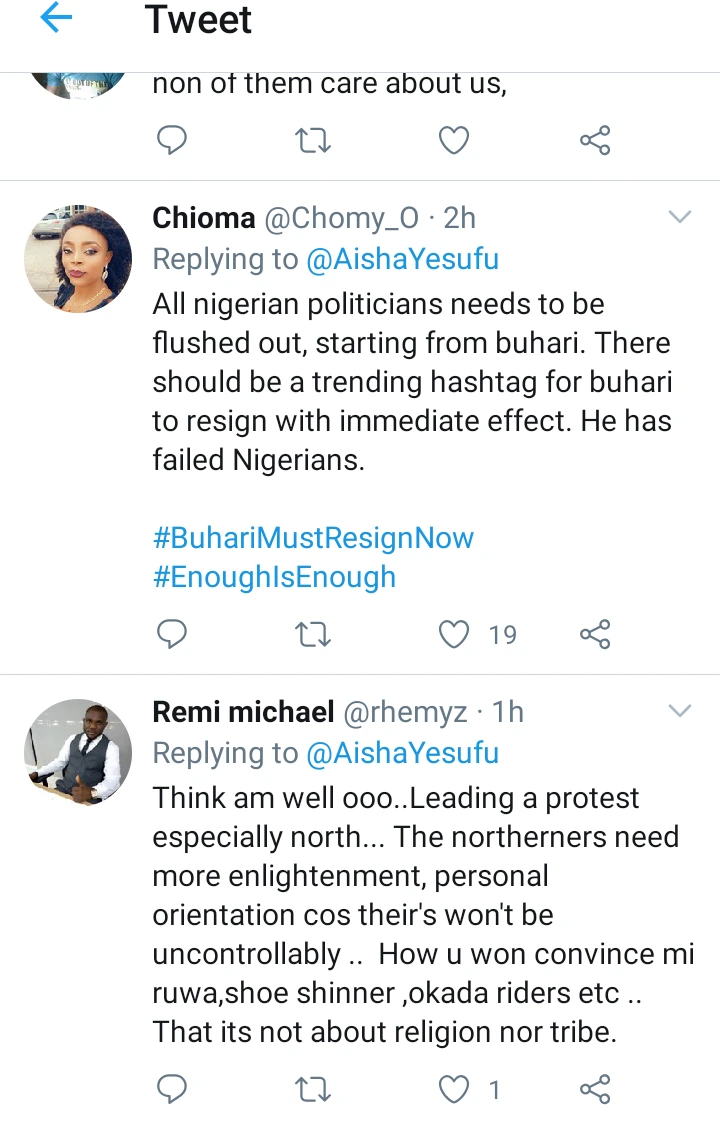Reply to the top partially visible tweet
This screenshot has height=1121, width=720.
173,141
